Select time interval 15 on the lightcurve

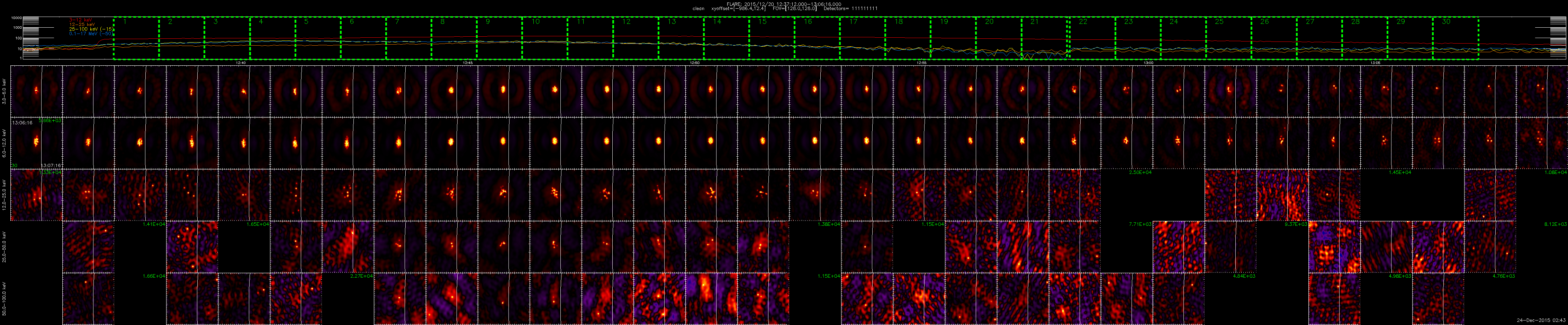772,38
